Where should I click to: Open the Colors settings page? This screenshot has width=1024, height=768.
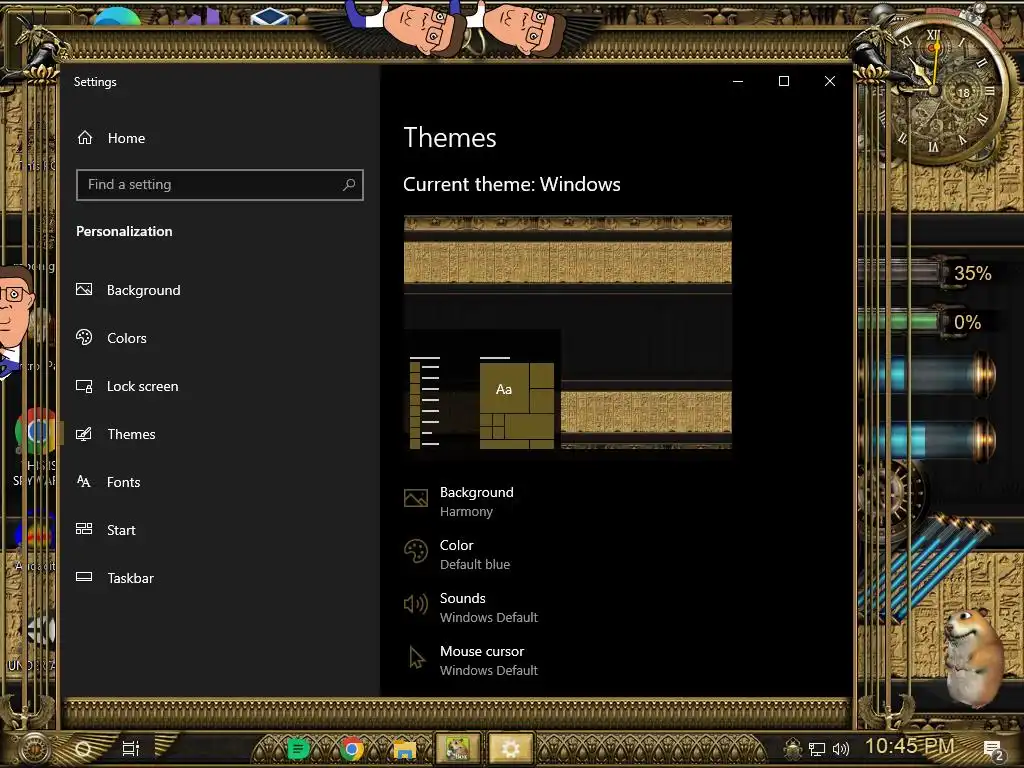click(111, 338)
